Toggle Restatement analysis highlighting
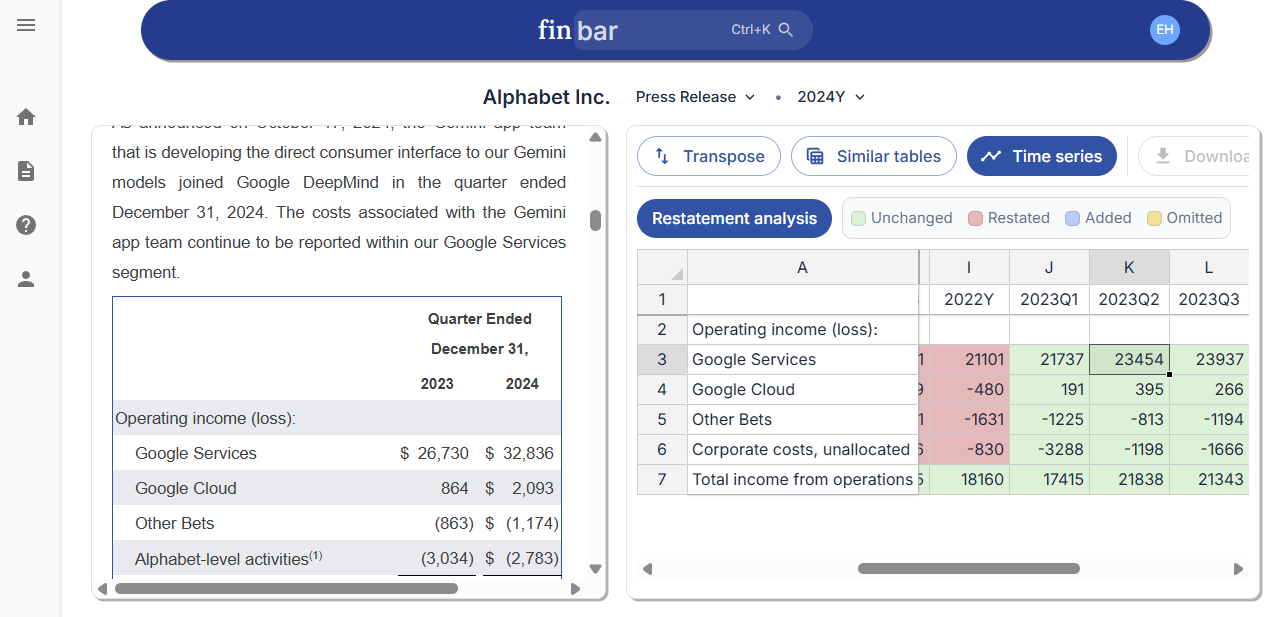Viewport: 1272px width, 617px height. click(x=734, y=218)
